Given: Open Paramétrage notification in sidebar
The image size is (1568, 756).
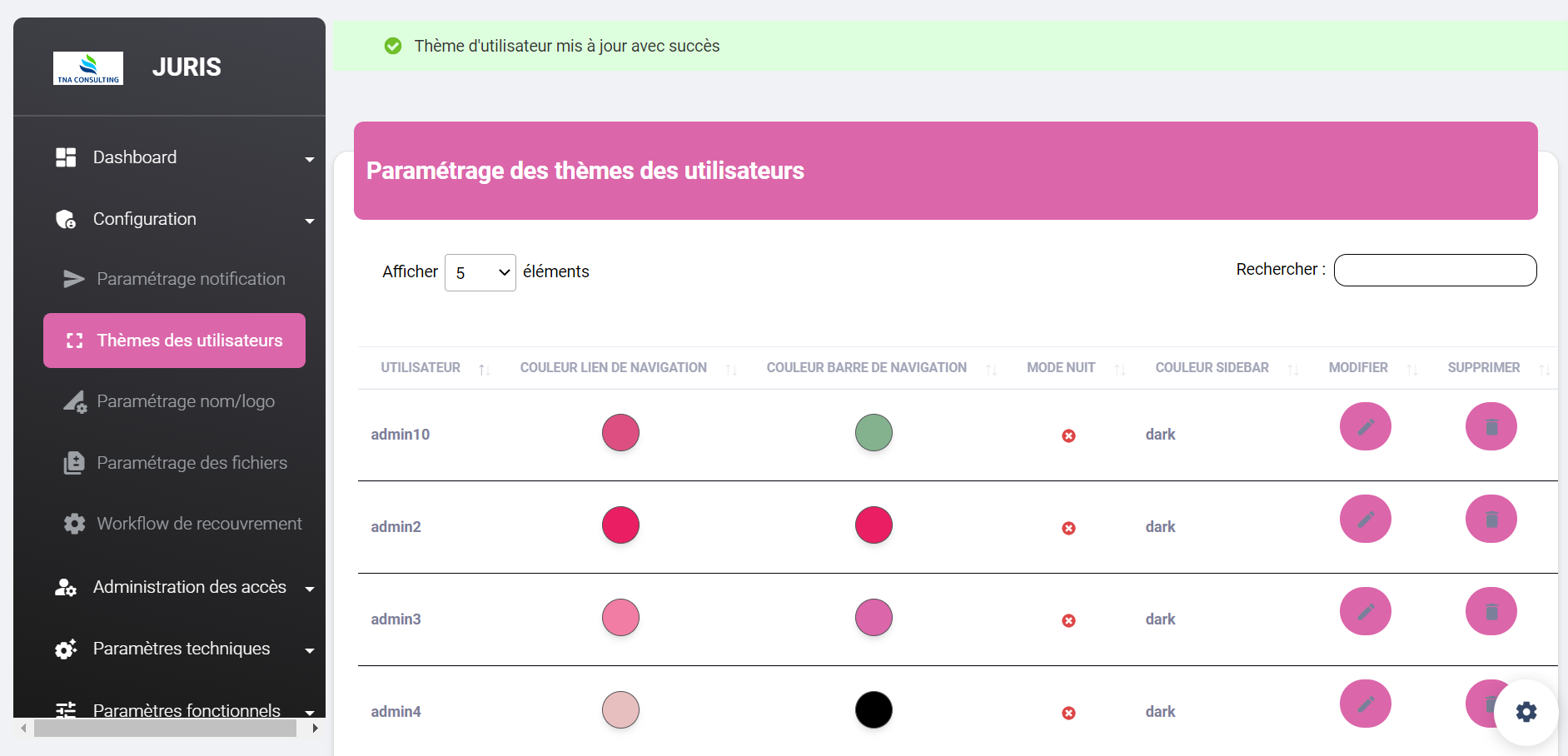Looking at the screenshot, I should tap(190, 279).
